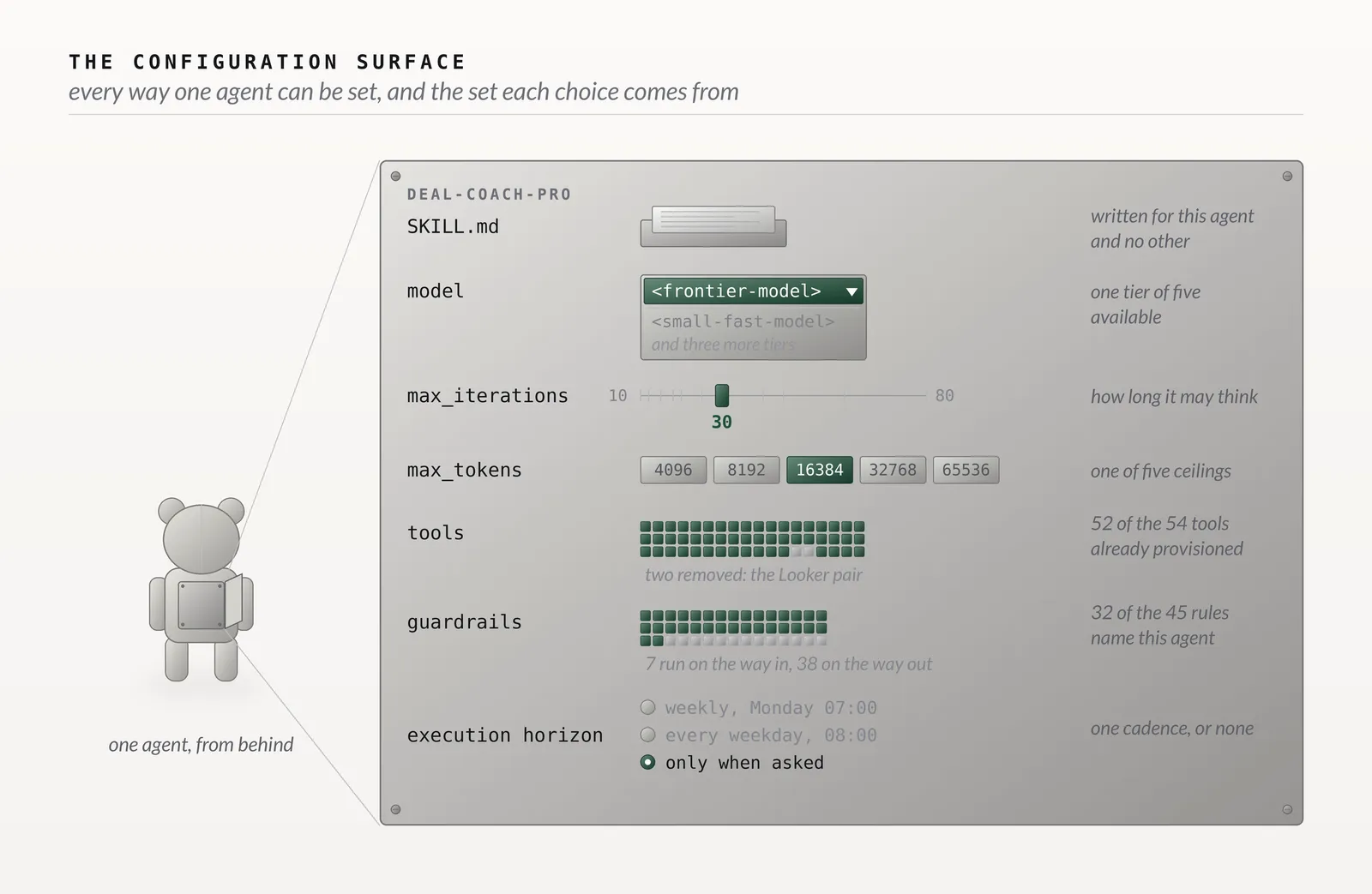Click 'one agent, from behind' caption
Screen dimensions: 1372x894
click(x=201, y=745)
